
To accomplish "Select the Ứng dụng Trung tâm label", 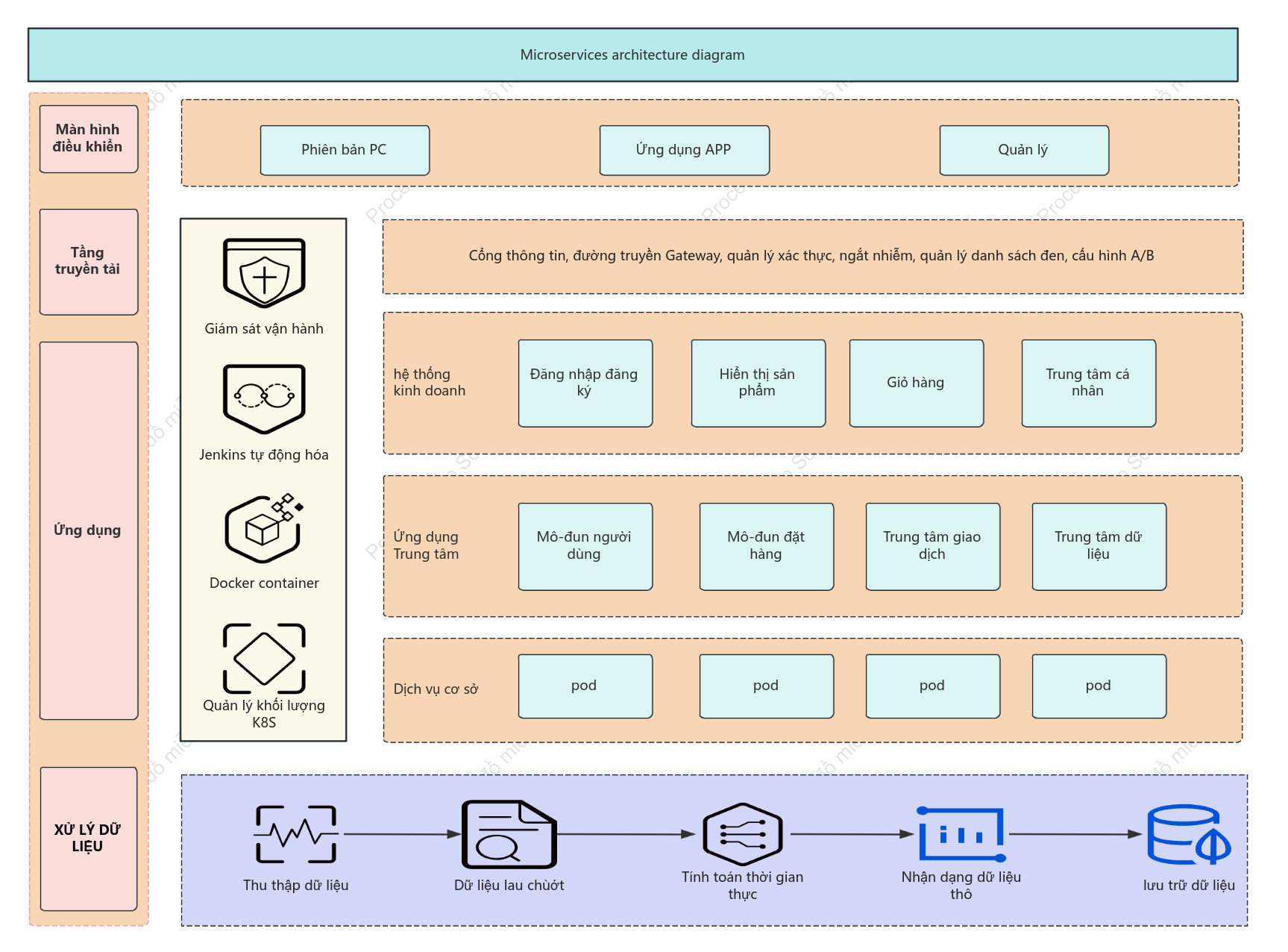I will [x=427, y=545].
